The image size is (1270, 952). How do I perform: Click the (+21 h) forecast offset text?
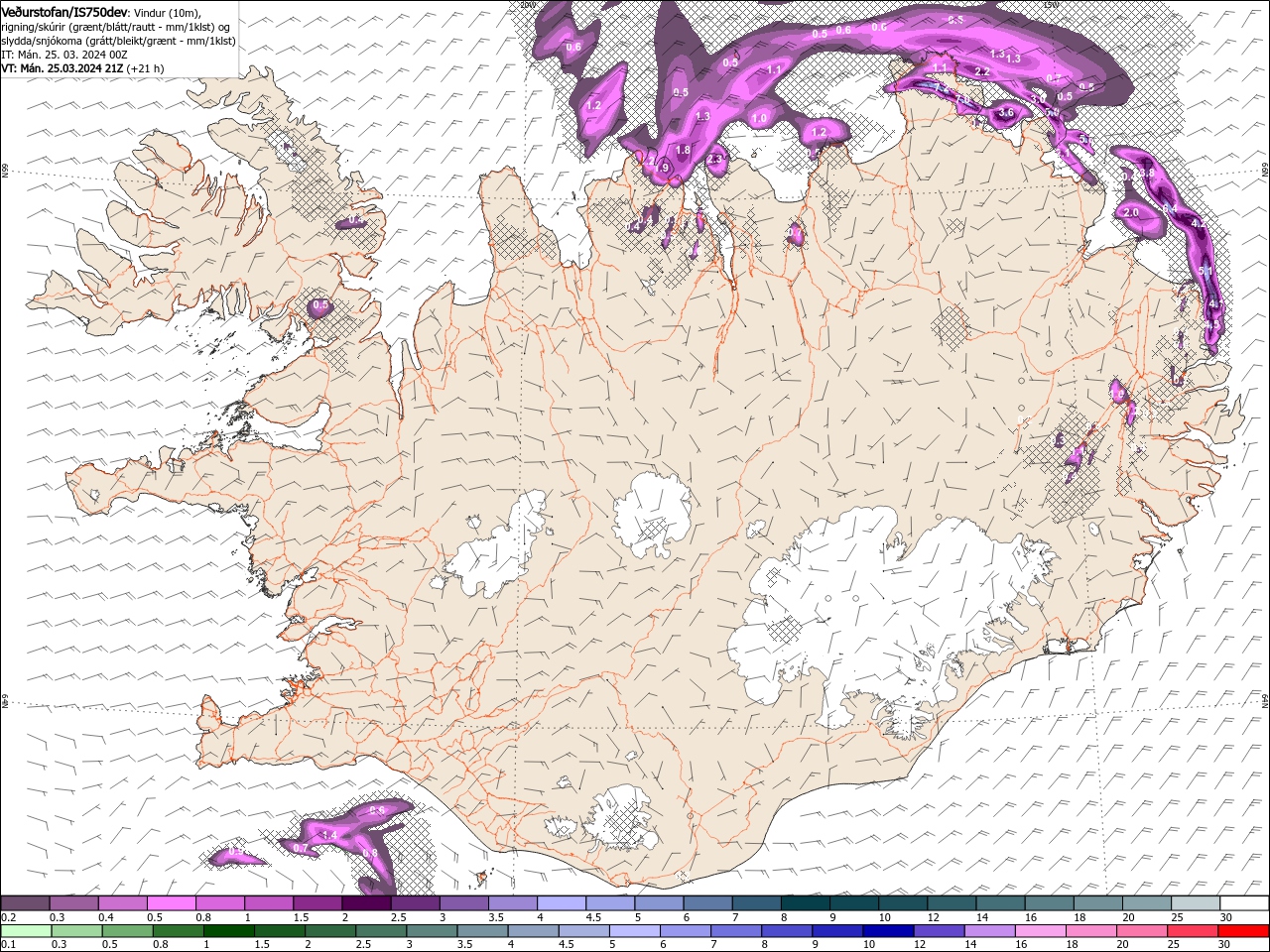[x=146, y=68]
